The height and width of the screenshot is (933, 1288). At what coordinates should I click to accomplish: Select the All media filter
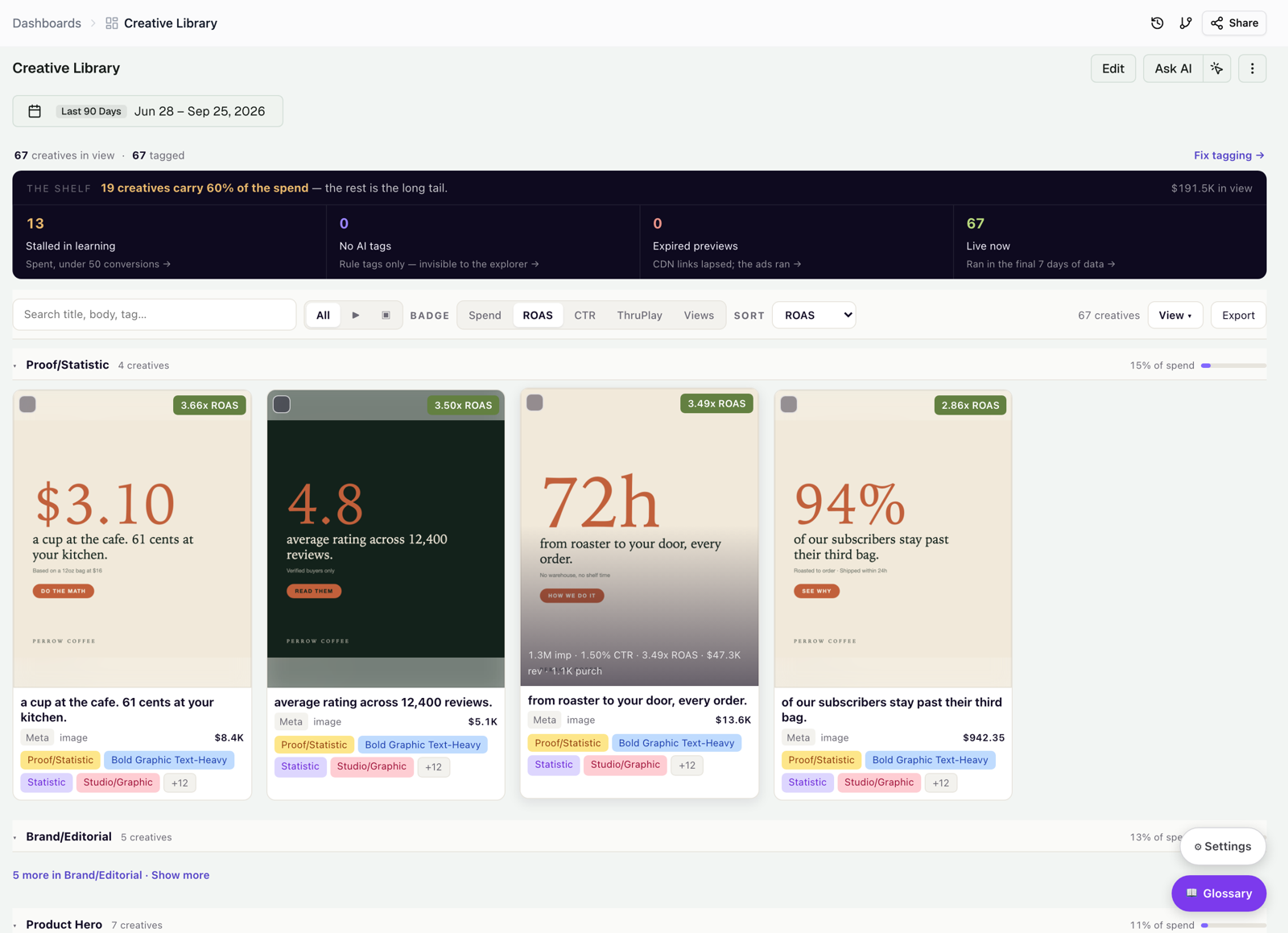click(x=323, y=315)
